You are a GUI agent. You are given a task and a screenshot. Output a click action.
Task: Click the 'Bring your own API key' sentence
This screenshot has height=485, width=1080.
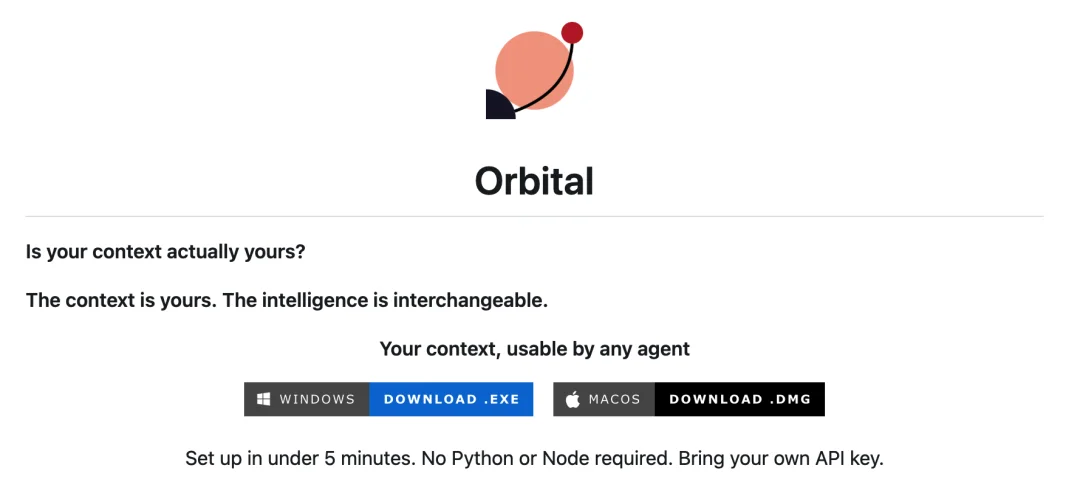[781, 458]
